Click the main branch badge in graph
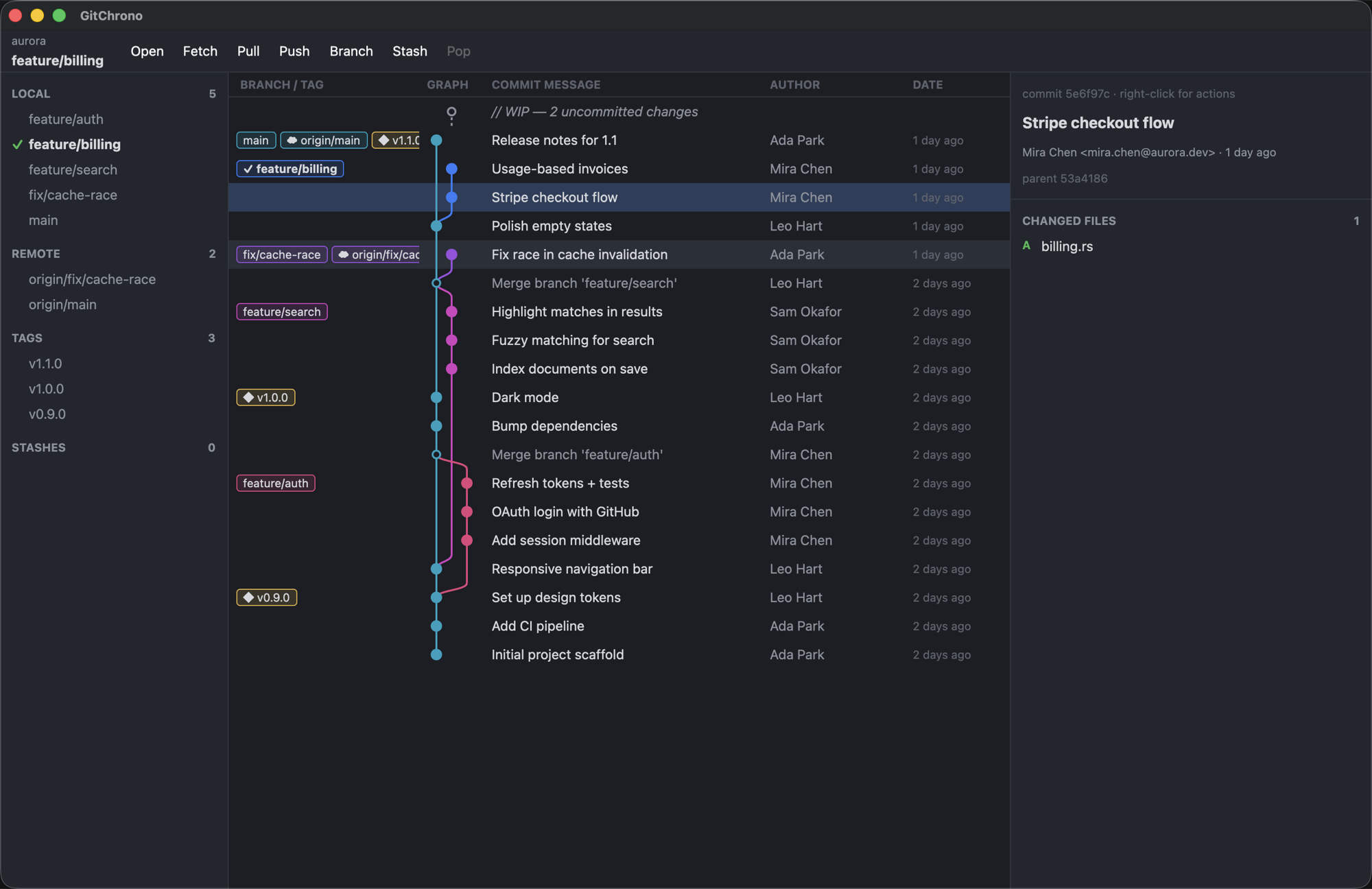This screenshot has width=1372, height=889. point(256,141)
